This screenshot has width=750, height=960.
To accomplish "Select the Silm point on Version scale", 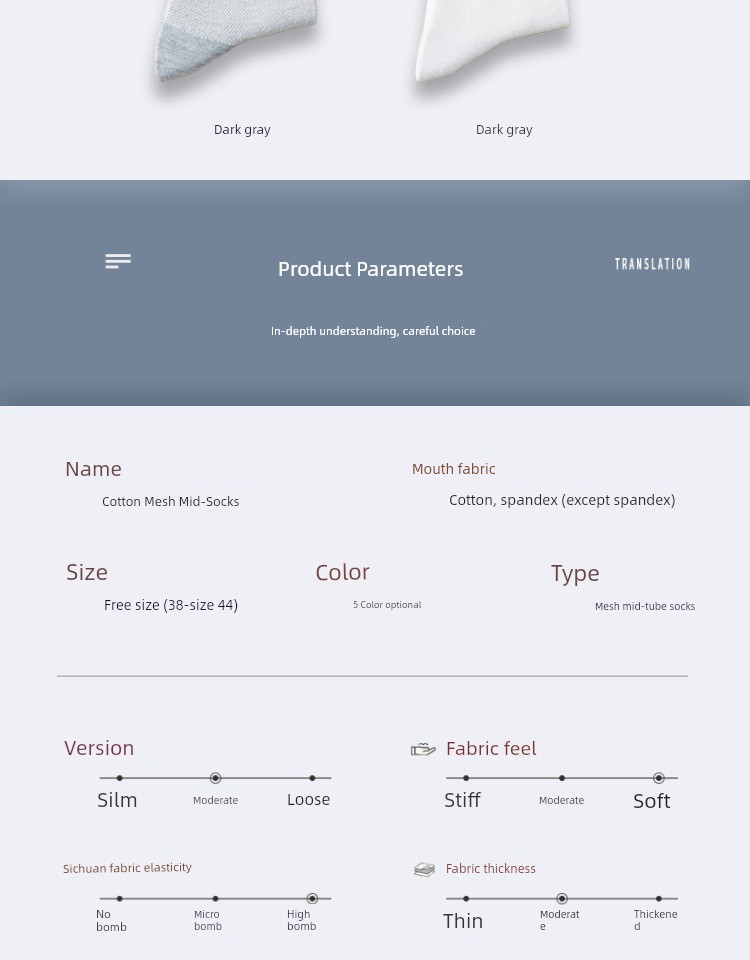I will [x=119, y=778].
